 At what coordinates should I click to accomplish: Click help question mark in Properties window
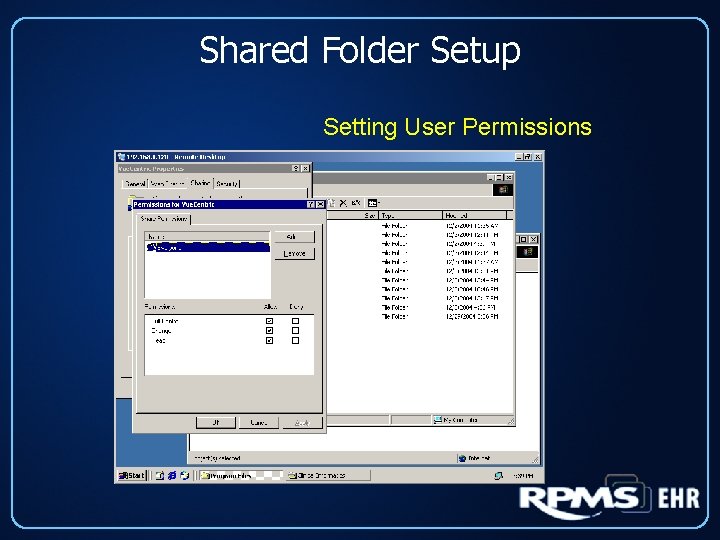pos(296,169)
